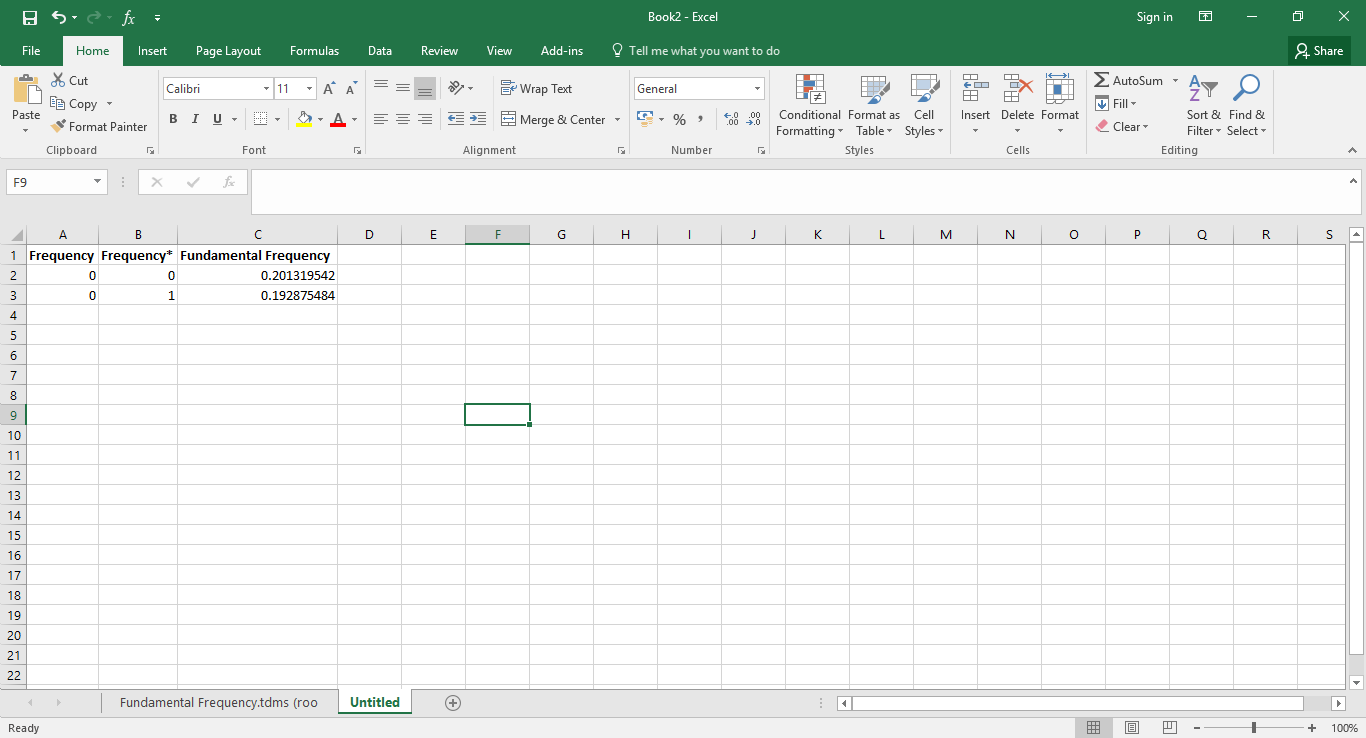Viewport: 1366px width, 738px height.
Task: Decrease cell indent
Action: tap(456, 119)
